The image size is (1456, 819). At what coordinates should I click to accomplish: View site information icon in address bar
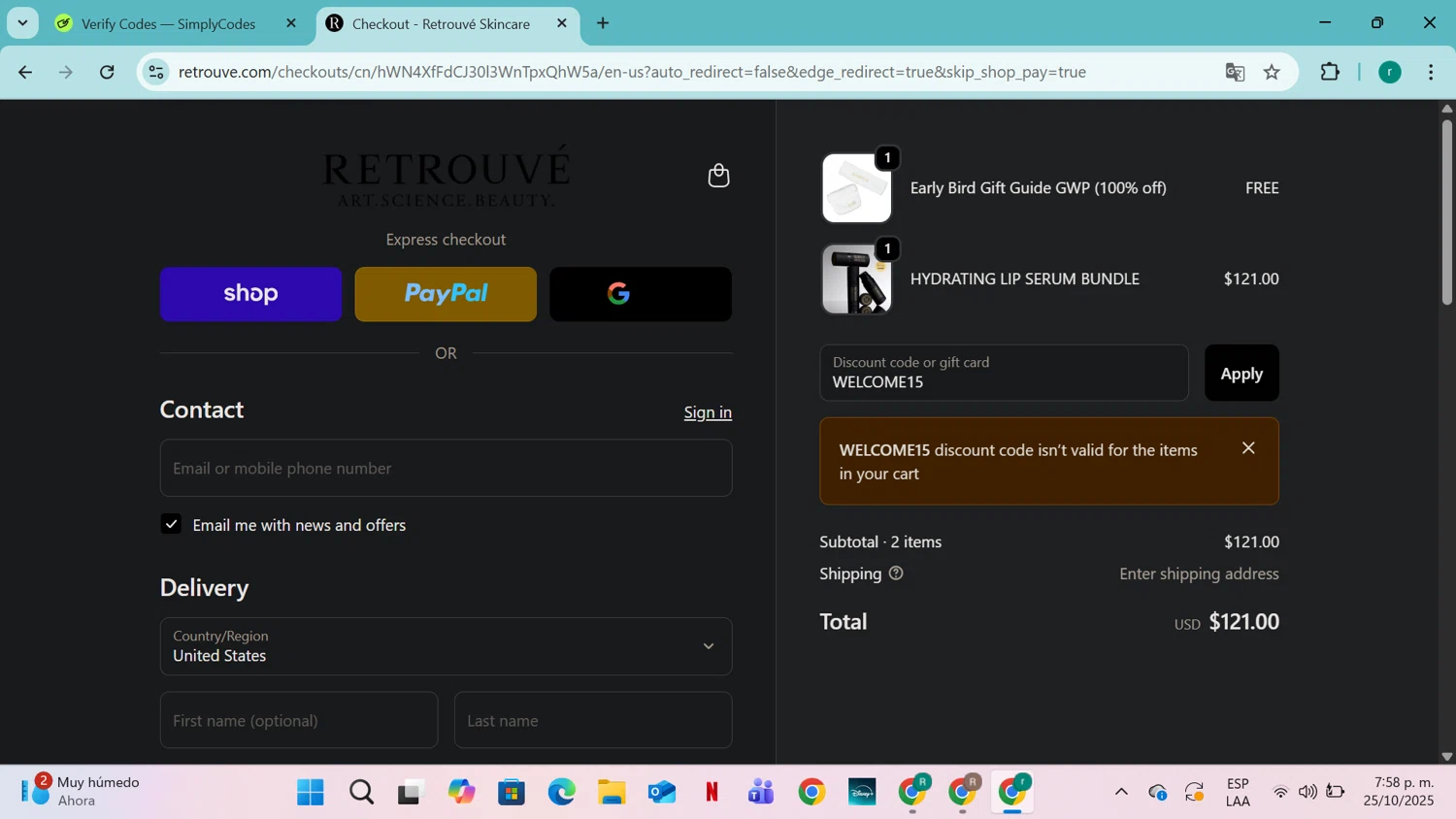155,72
